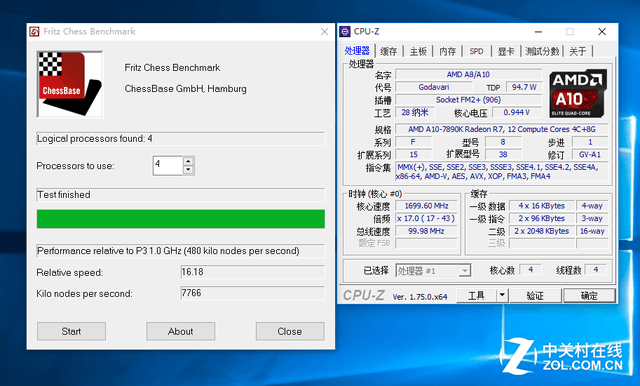Click the 94.7 W TDP value

click(524, 87)
